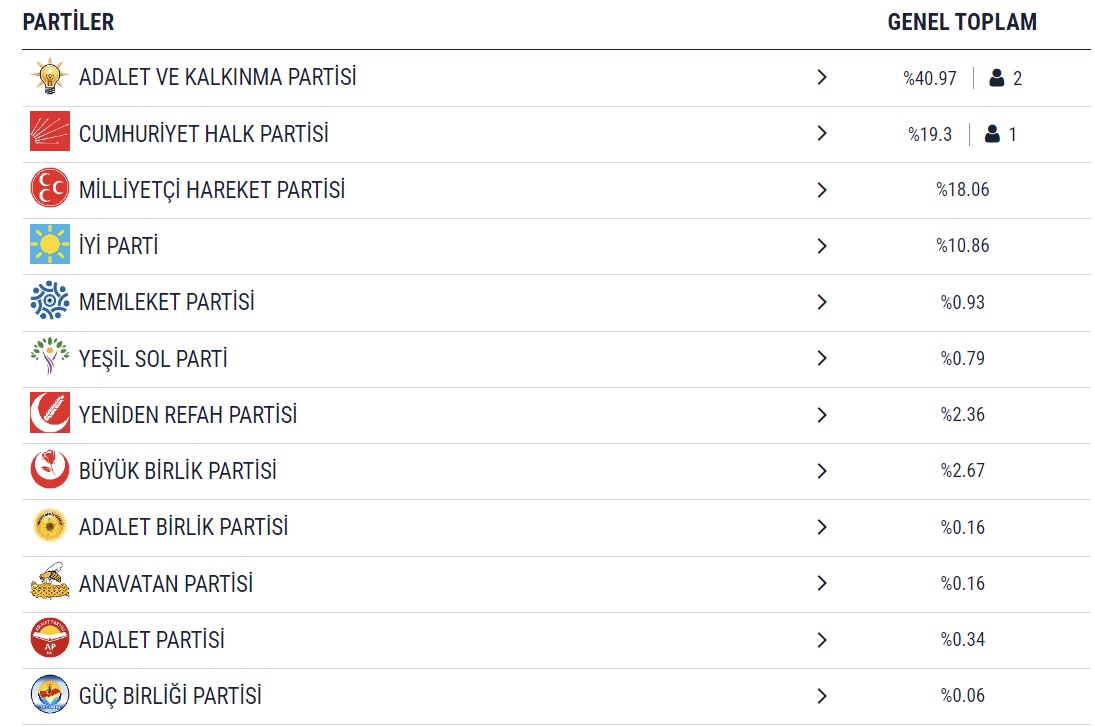
Task: Click the Genel Toplam column header
Action: pyautogui.click(x=961, y=22)
